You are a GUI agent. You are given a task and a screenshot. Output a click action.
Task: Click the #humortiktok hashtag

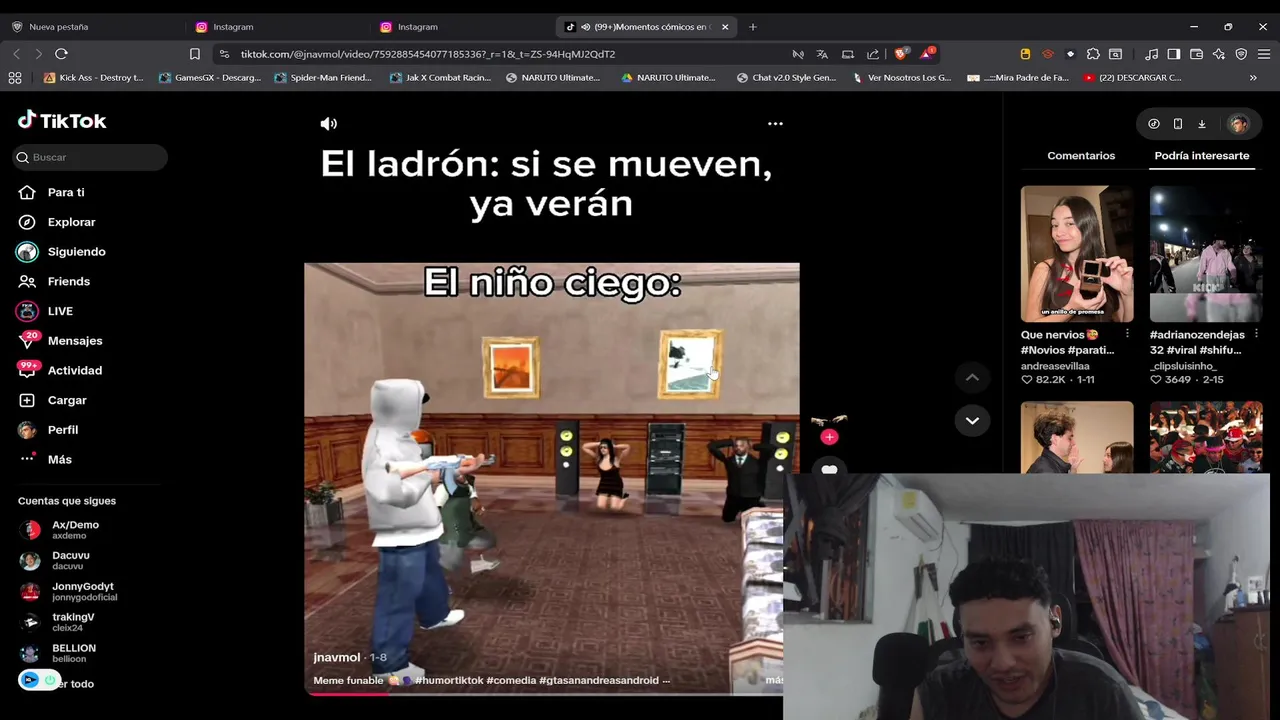coord(449,680)
